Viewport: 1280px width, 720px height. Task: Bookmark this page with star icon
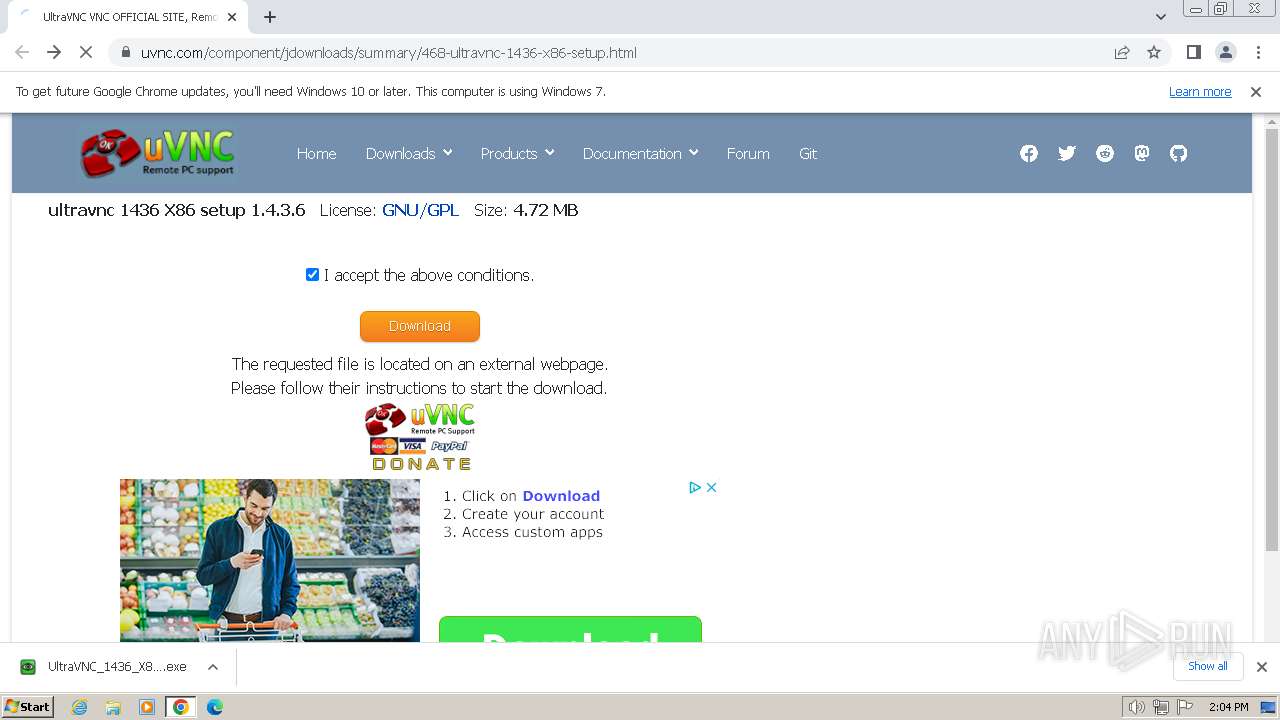(x=1154, y=52)
